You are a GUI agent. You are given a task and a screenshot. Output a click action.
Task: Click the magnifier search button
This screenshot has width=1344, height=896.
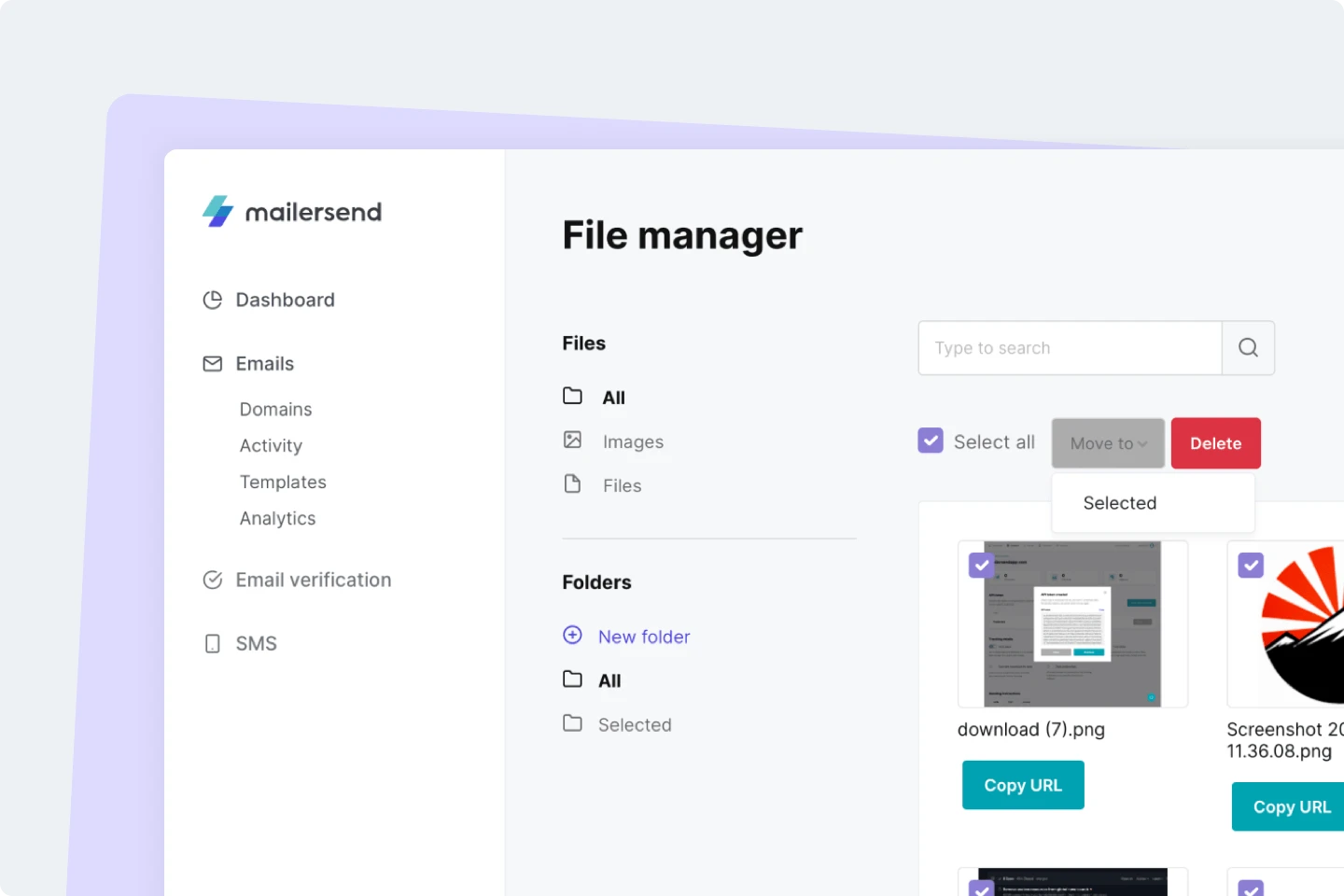[1248, 348]
